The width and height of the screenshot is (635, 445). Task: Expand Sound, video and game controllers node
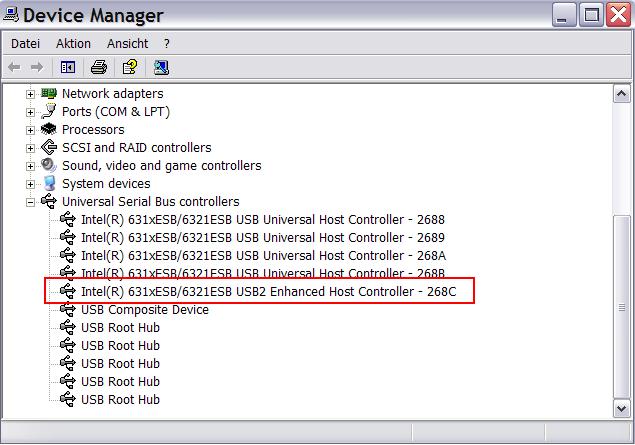click(30, 166)
